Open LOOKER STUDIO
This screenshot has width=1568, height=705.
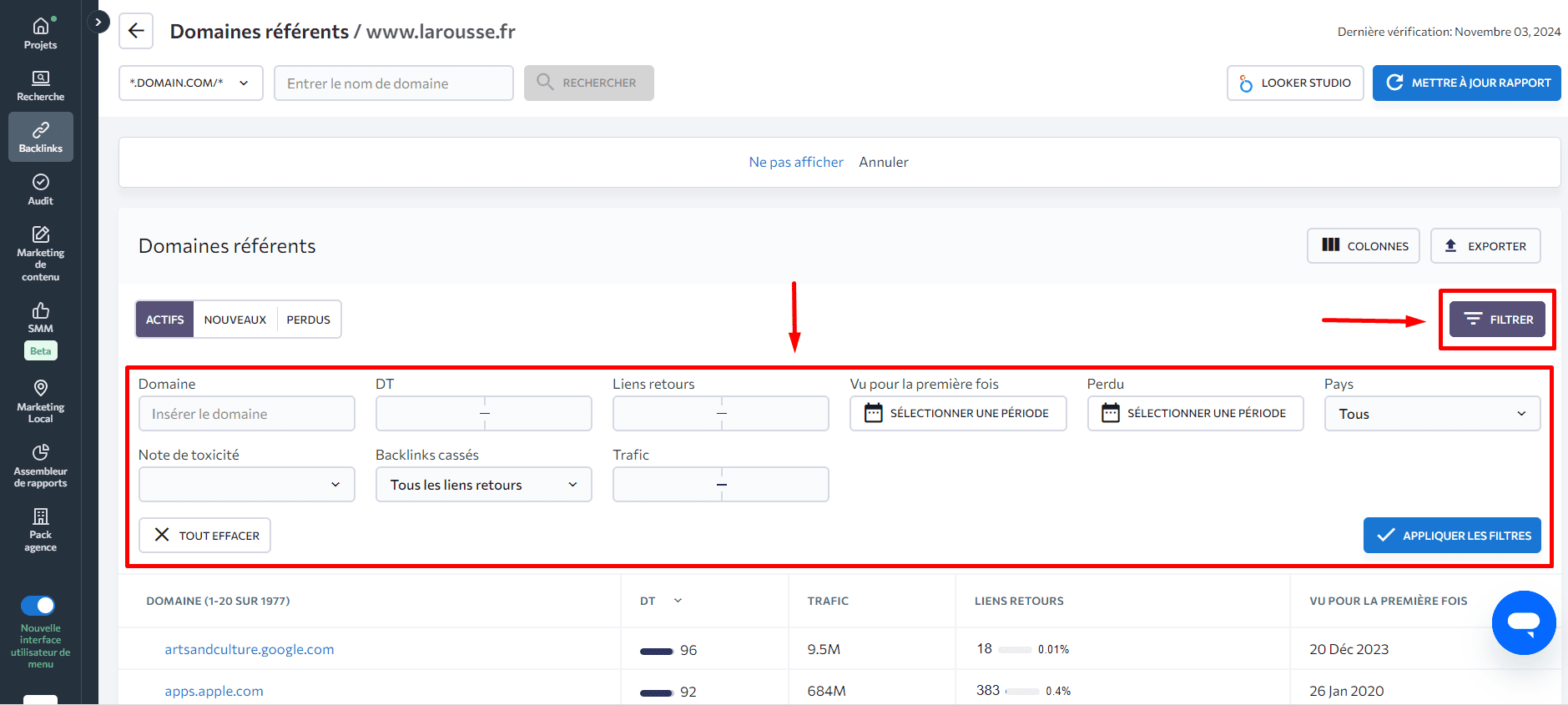pos(1295,83)
